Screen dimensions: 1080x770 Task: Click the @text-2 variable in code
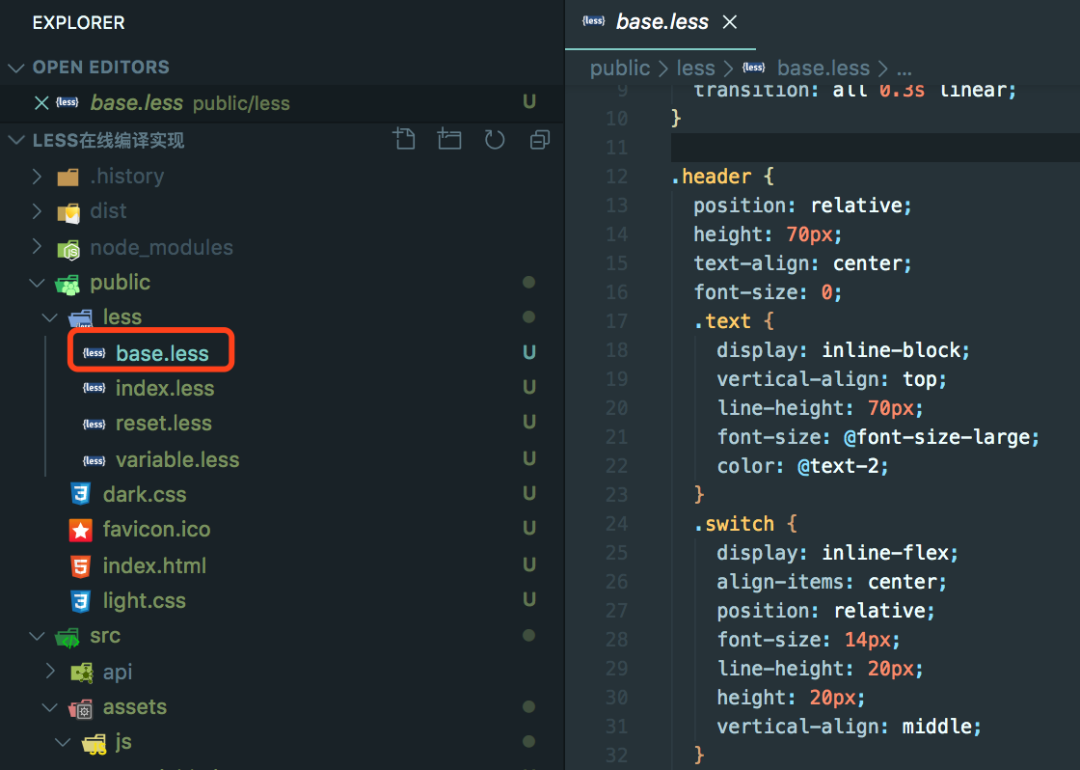click(838, 466)
